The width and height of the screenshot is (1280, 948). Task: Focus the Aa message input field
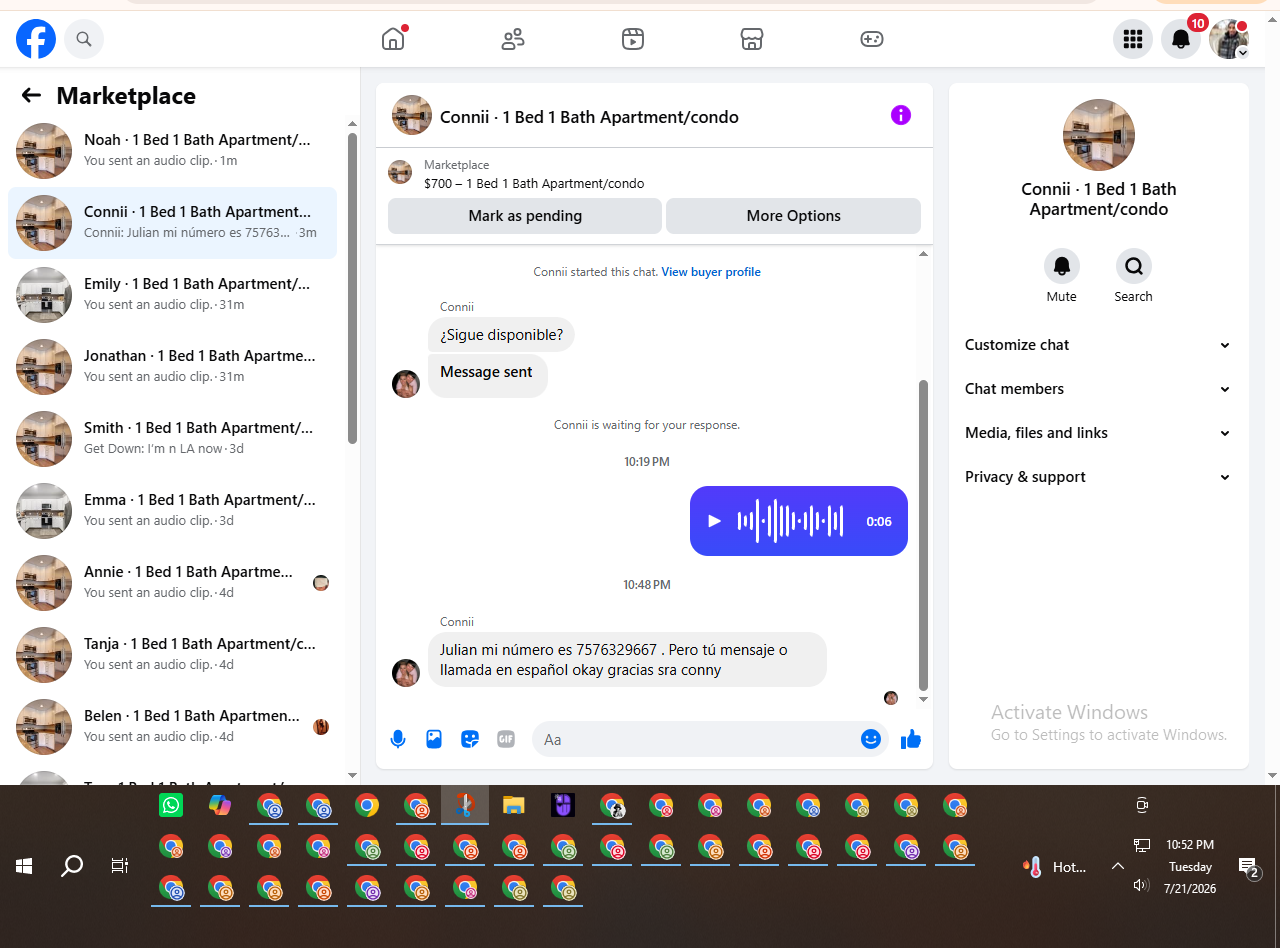[x=700, y=739]
